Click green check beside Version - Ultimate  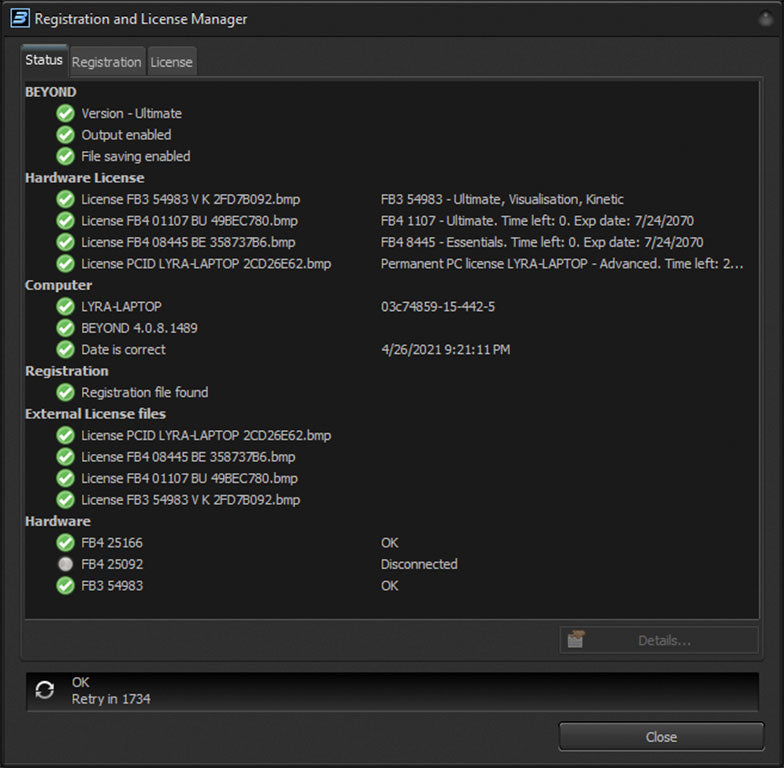click(x=66, y=114)
